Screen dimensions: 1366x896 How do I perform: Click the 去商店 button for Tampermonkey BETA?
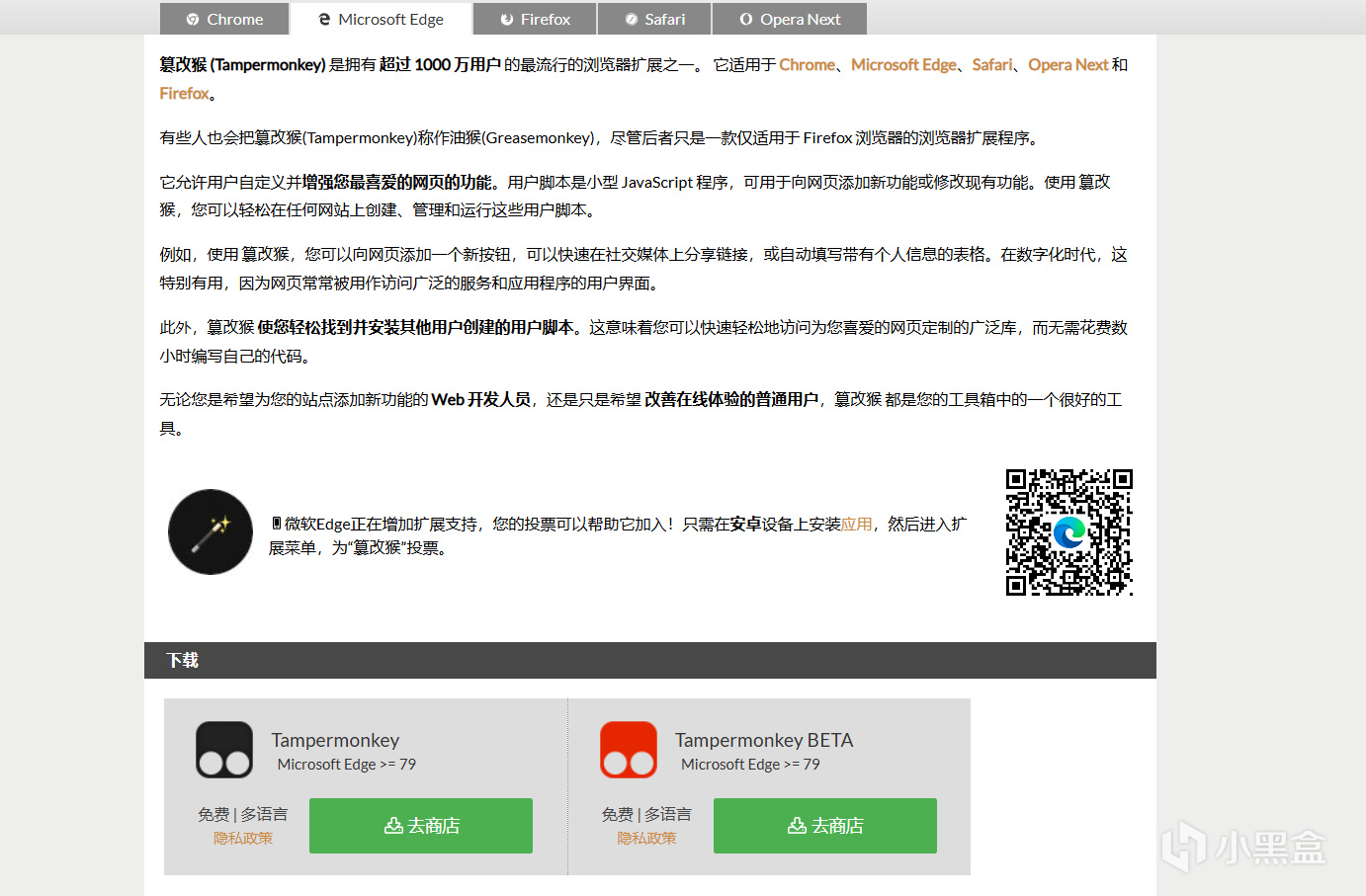click(x=824, y=825)
